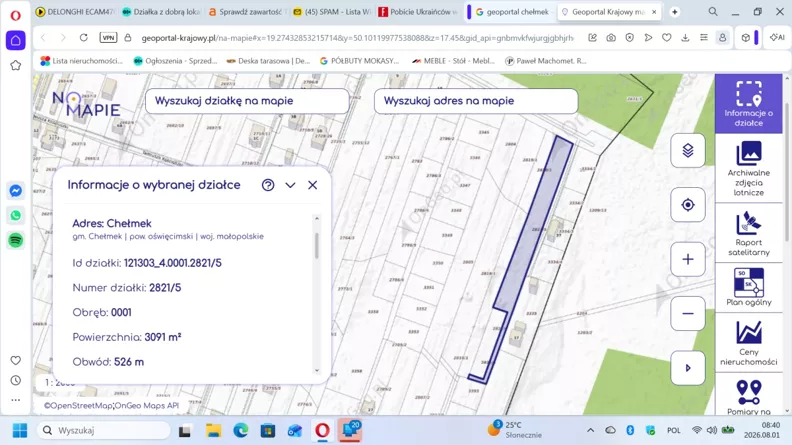Open history clock in Opera sidebar
792x445 pixels.
point(16,380)
